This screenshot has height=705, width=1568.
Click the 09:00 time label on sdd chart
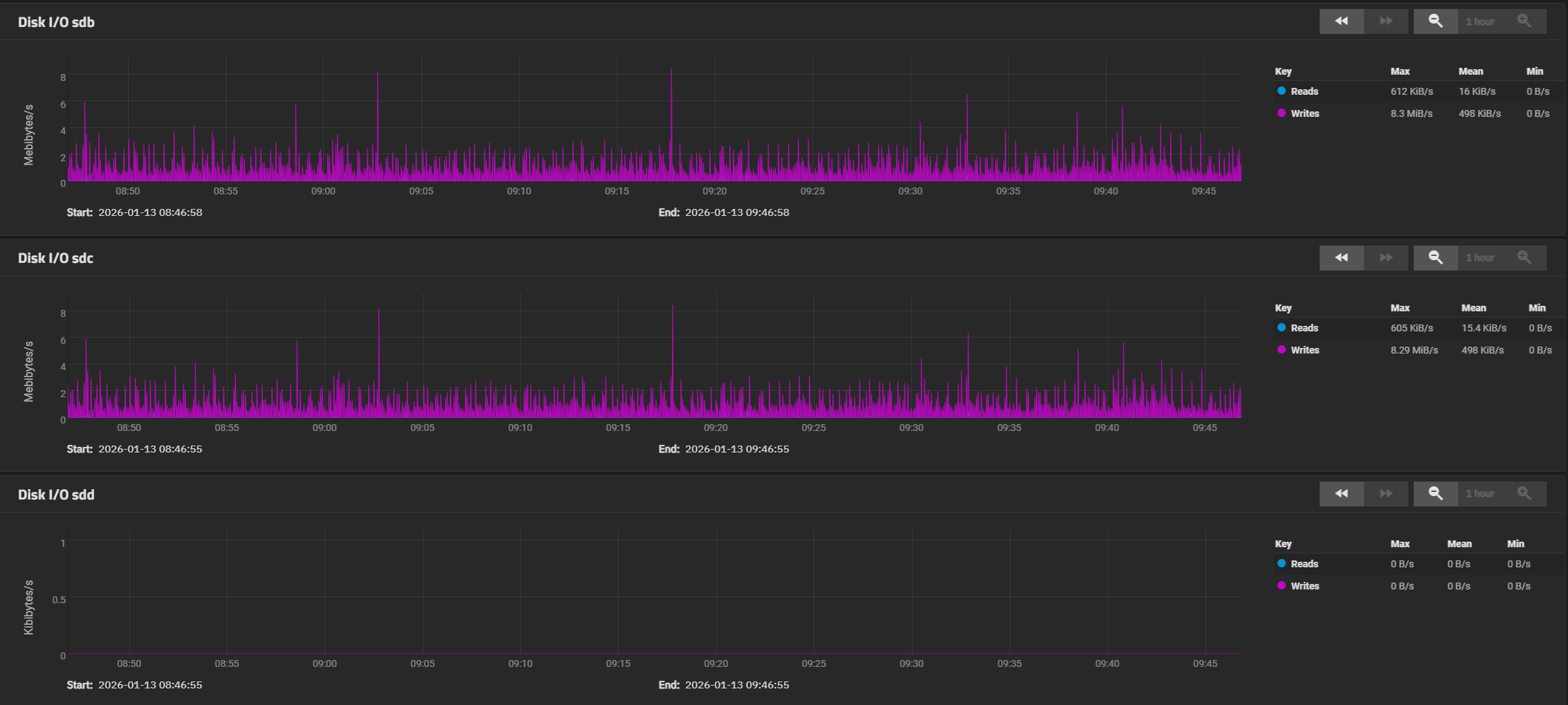pos(325,663)
